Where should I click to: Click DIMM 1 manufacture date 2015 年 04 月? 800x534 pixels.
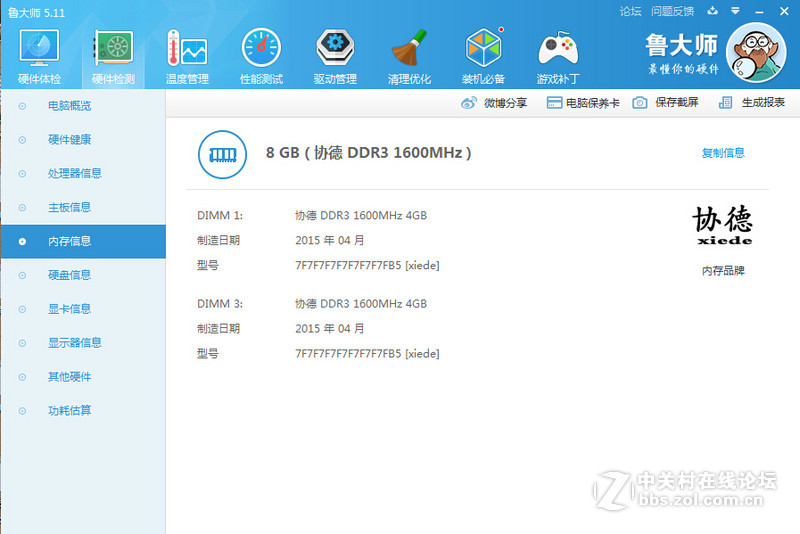pos(330,240)
